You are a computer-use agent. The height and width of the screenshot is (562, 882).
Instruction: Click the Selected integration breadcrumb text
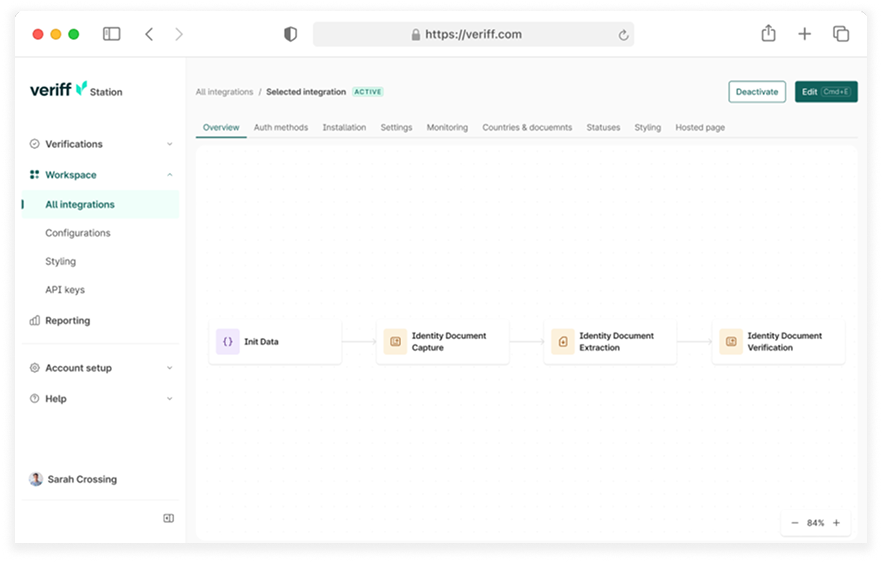coord(306,92)
